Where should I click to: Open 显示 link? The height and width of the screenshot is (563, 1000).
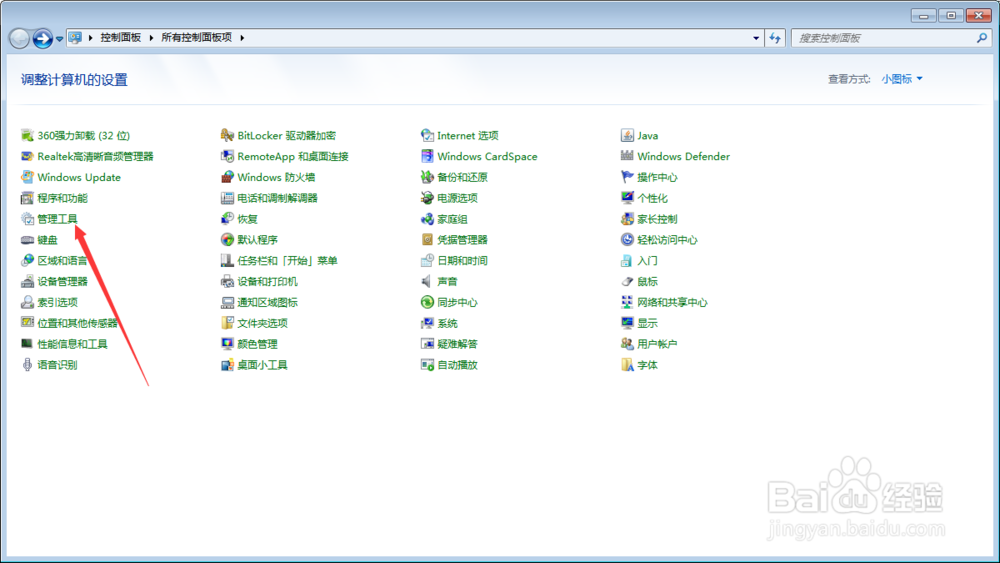(x=647, y=323)
